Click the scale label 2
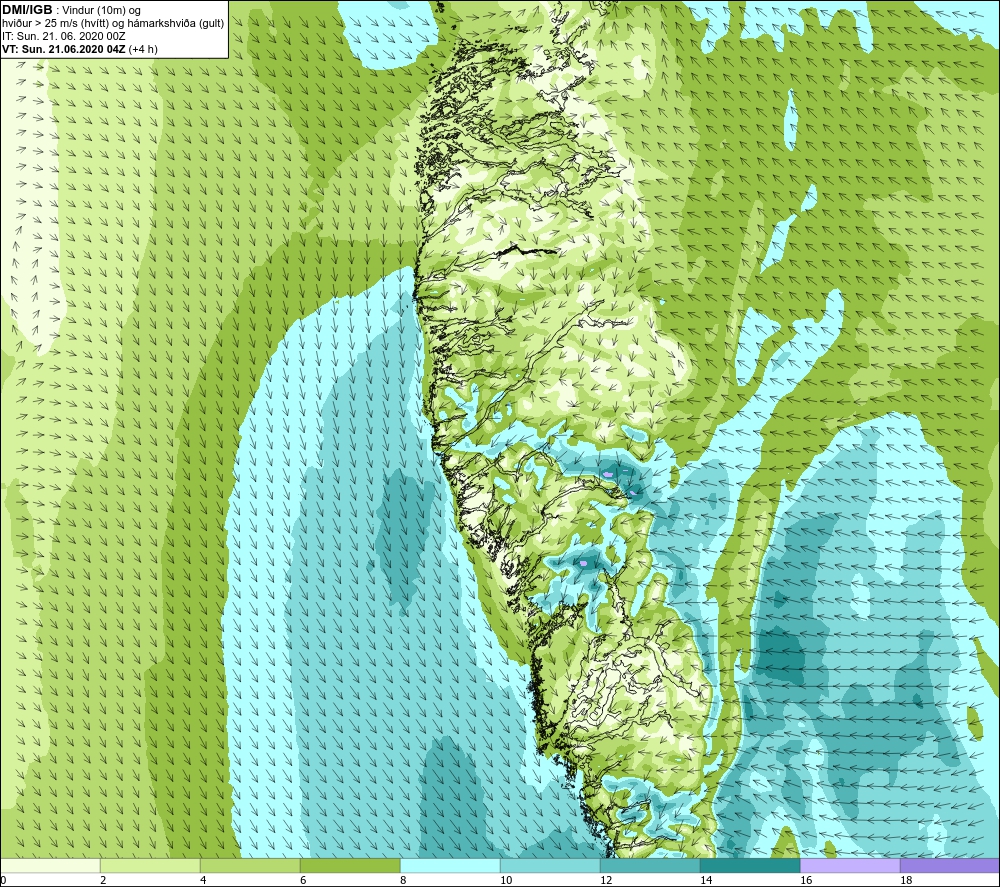Viewport: 1000px width, 887px height. pyautogui.click(x=103, y=881)
